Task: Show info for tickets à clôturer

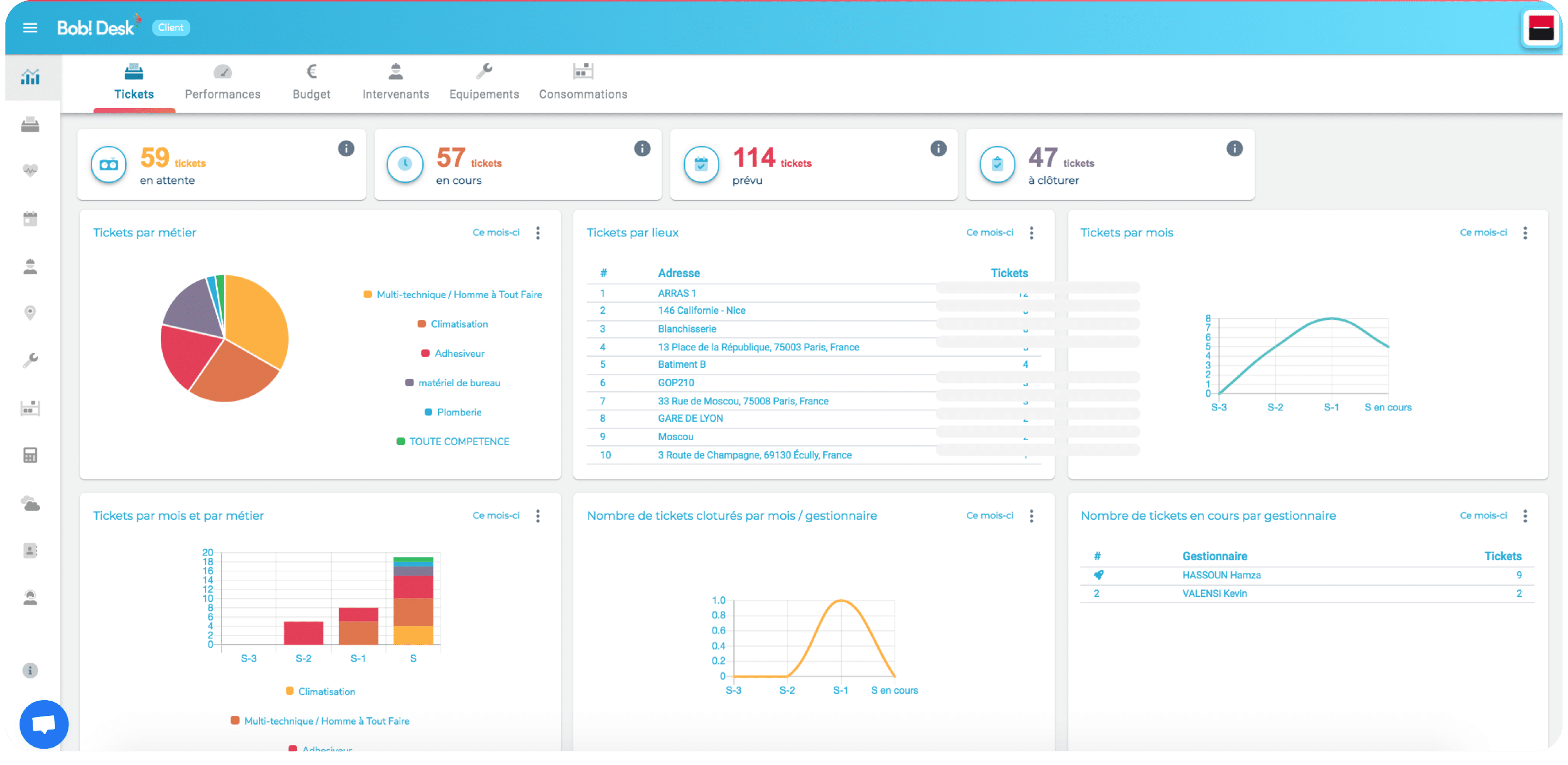Action: [1234, 149]
